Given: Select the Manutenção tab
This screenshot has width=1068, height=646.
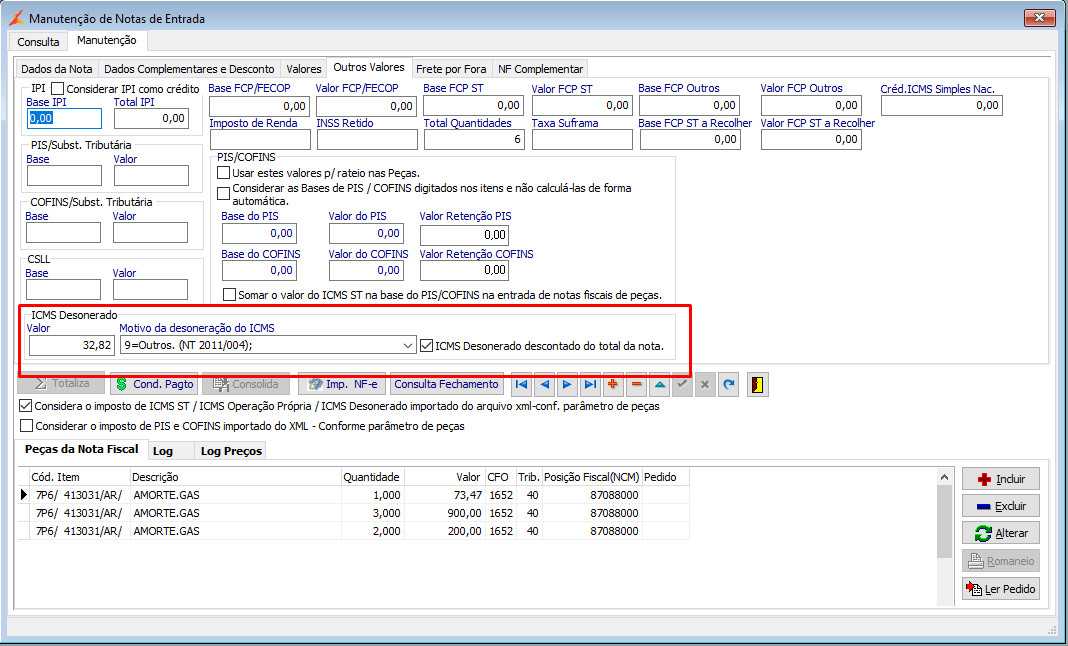Looking at the screenshot, I should (106, 40).
